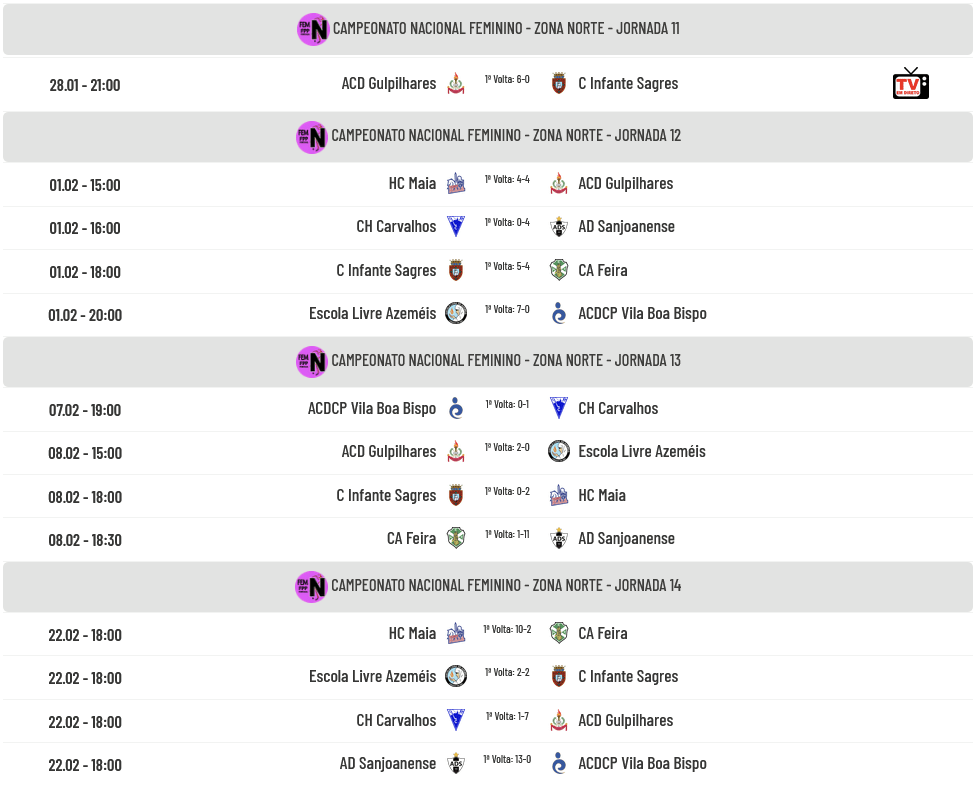Click the ACD Gulpilhares crest in the 28.01 match

click(456, 84)
